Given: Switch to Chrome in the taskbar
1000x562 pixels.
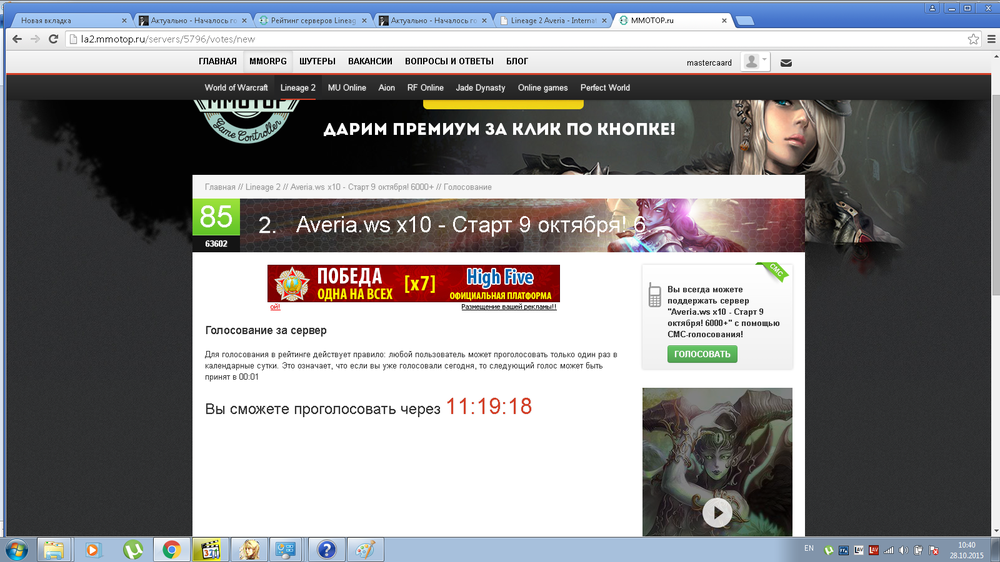Looking at the screenshot, I should click(171, 550).
